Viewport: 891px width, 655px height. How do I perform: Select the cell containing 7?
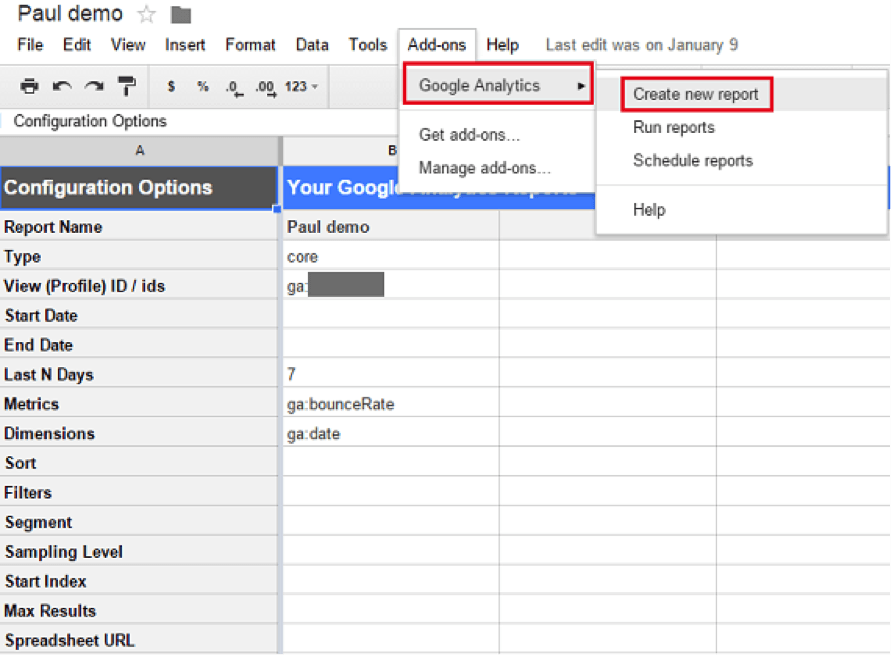(x=391, y=374)
